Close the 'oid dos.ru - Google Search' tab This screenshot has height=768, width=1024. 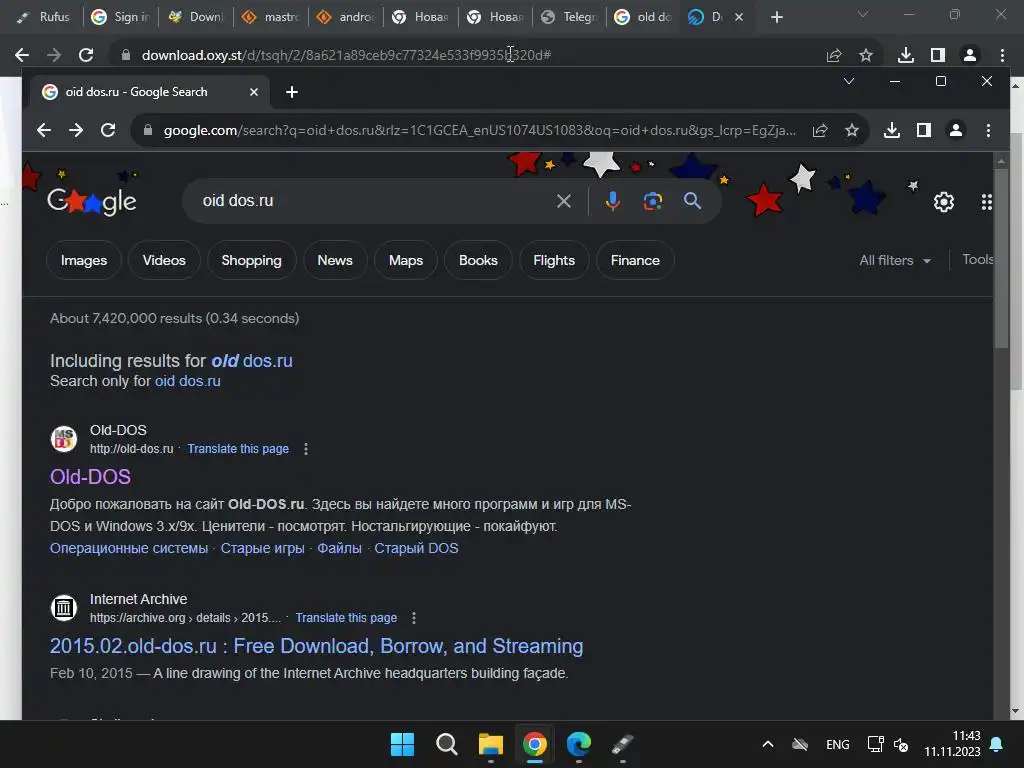(x=254, y=92)
